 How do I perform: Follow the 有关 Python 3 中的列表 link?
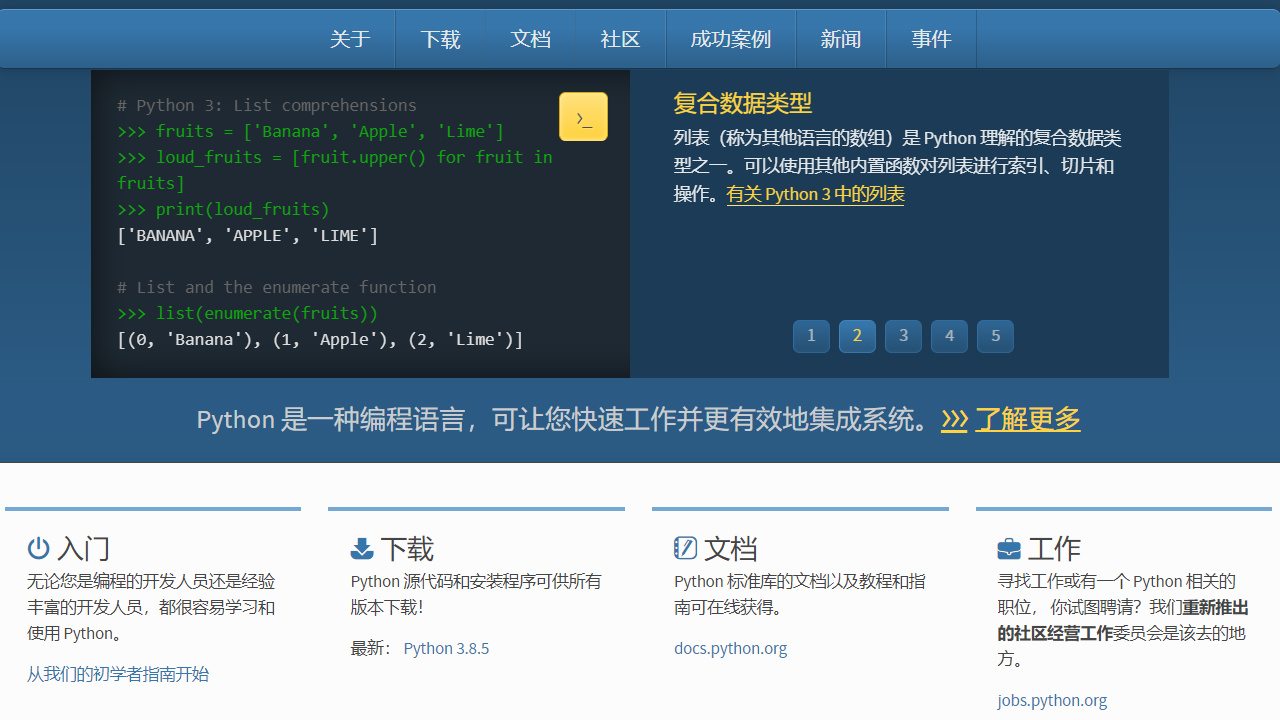(x=815, y=194)
